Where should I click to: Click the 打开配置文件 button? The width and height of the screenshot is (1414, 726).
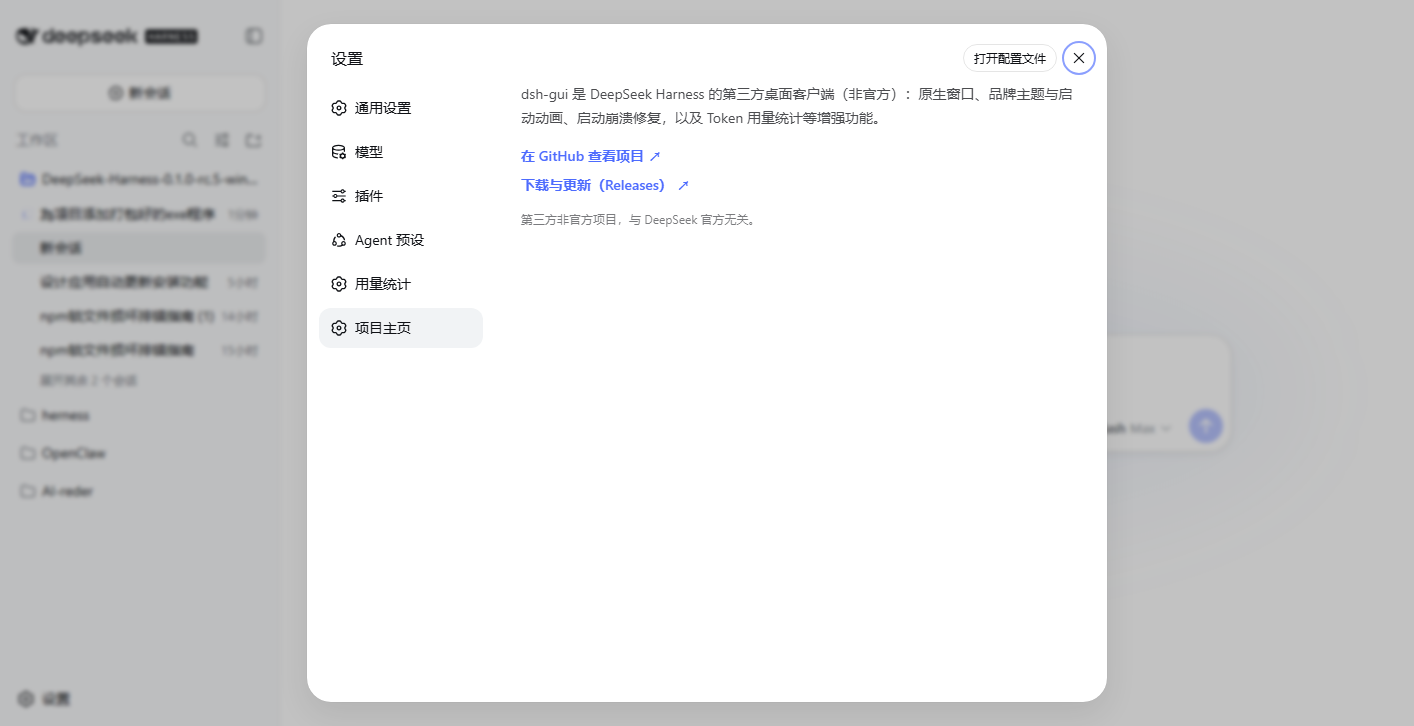click(x=1010, y=58)
